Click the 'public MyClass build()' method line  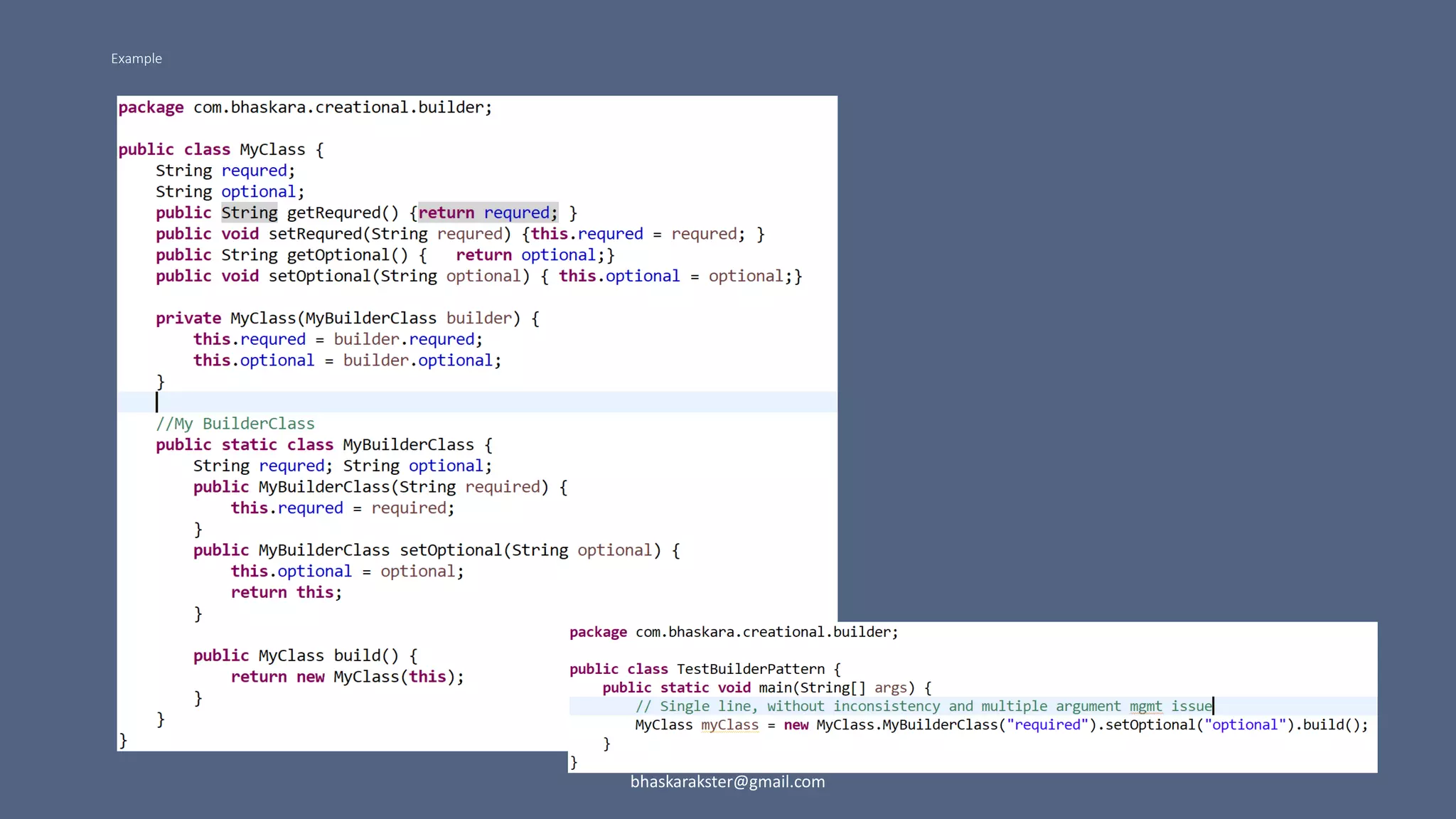[x=305, y=655]
